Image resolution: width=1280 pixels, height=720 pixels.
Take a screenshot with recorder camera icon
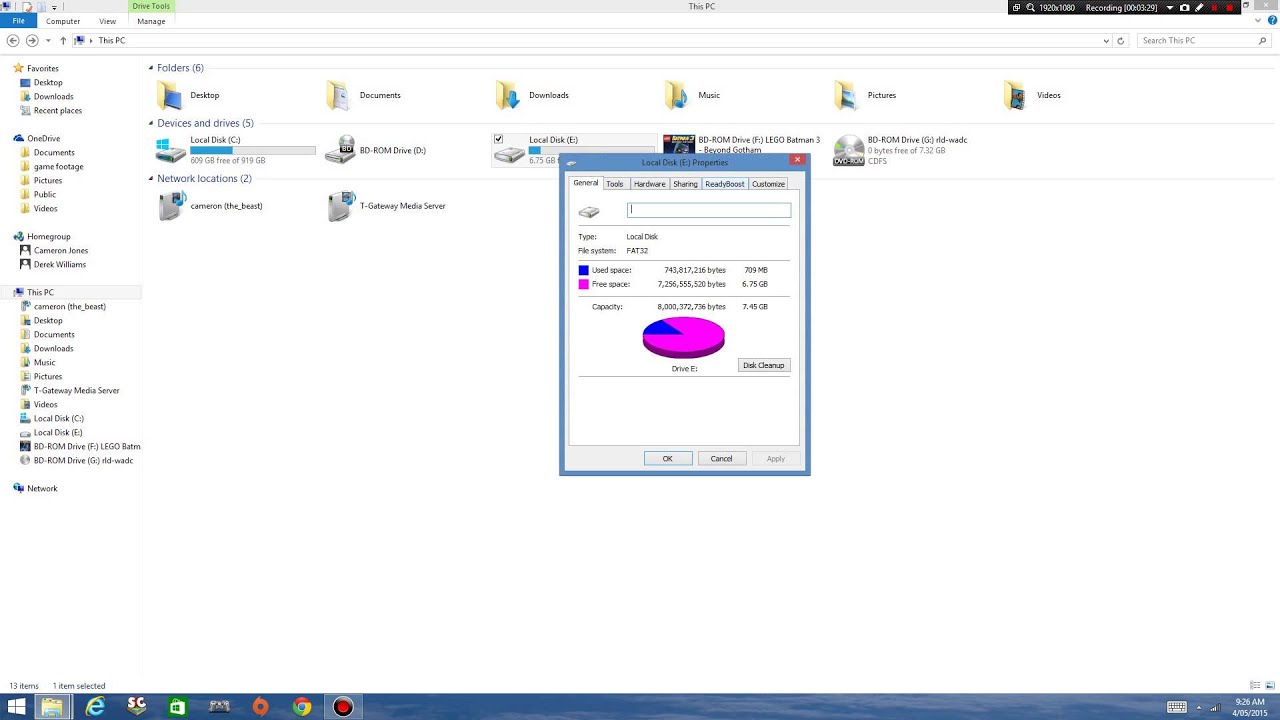1185,7
